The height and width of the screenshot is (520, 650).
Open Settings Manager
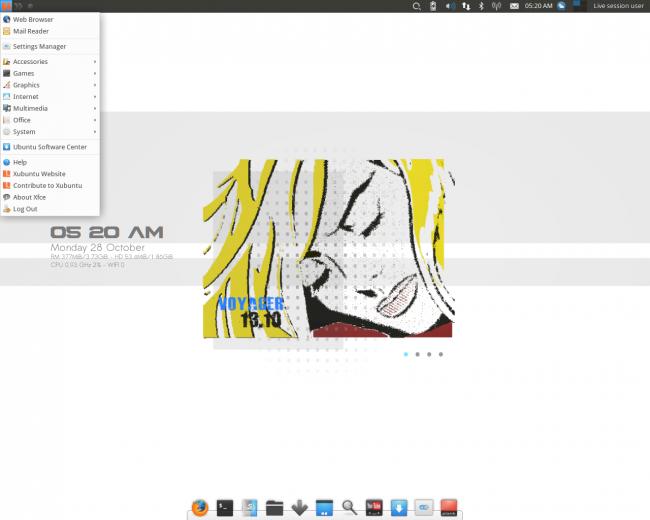(x=50, y=46)
